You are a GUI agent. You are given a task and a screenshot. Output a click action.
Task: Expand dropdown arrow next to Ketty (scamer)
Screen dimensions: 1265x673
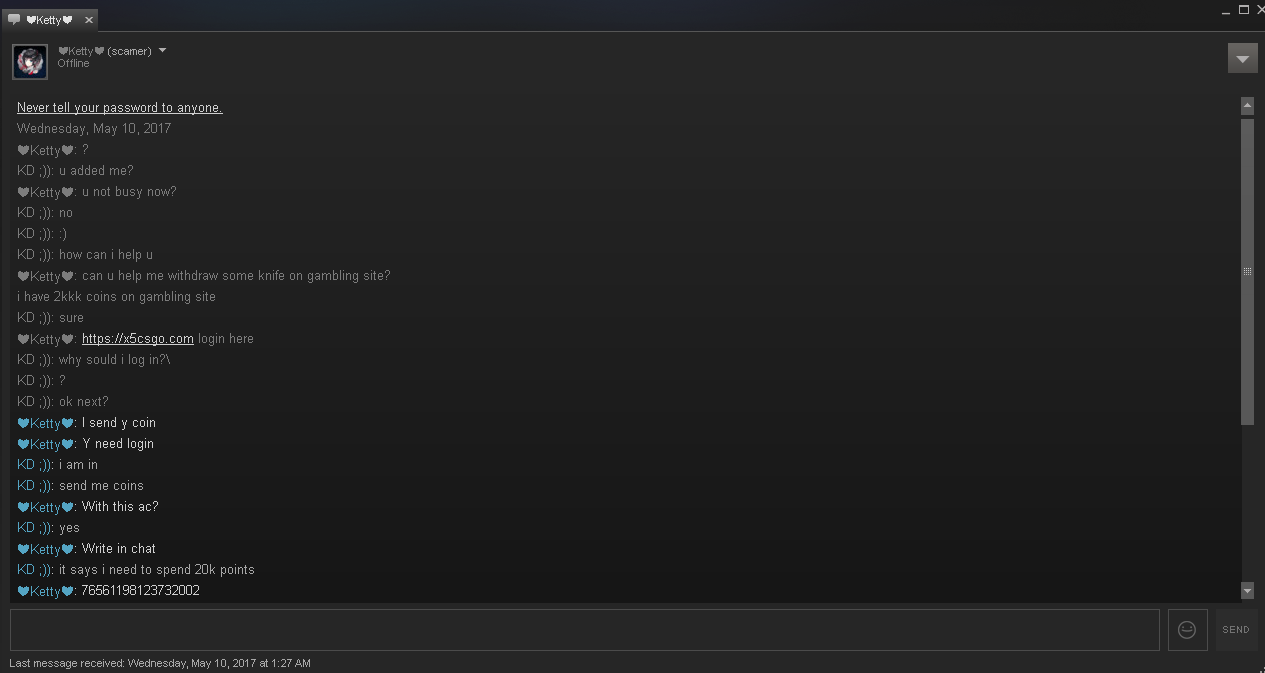[x=162, y=50]
